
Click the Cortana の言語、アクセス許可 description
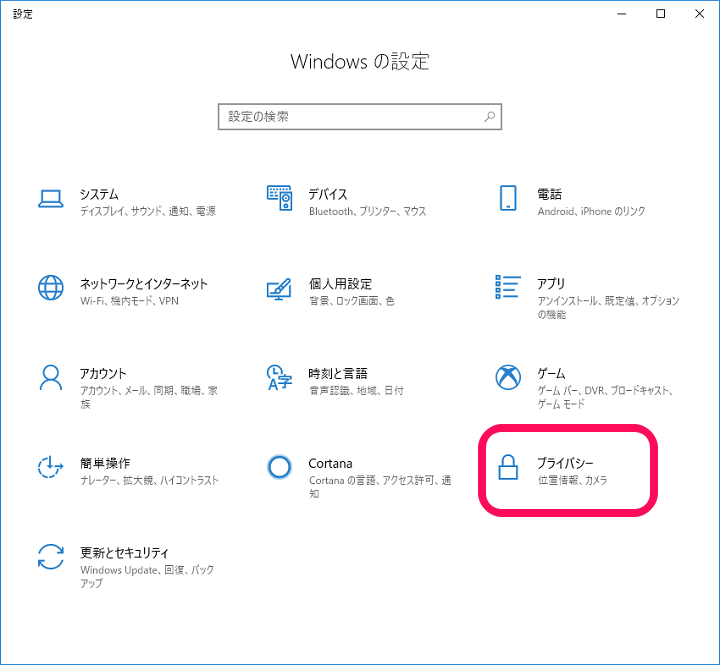coord(380,487)
